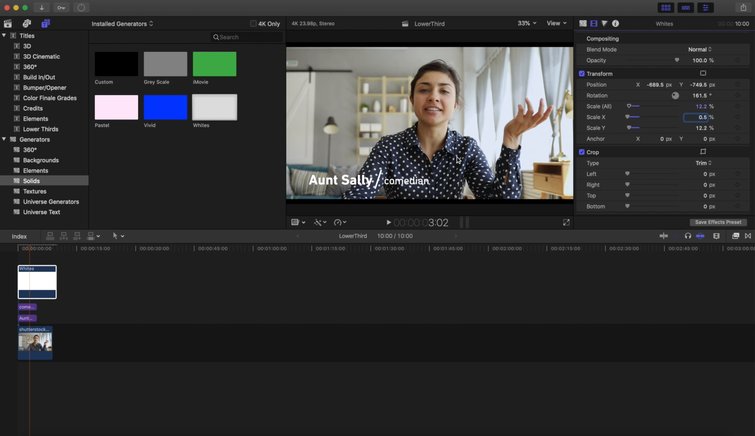Open the Installed Generators dropdown

click(122, 24)
